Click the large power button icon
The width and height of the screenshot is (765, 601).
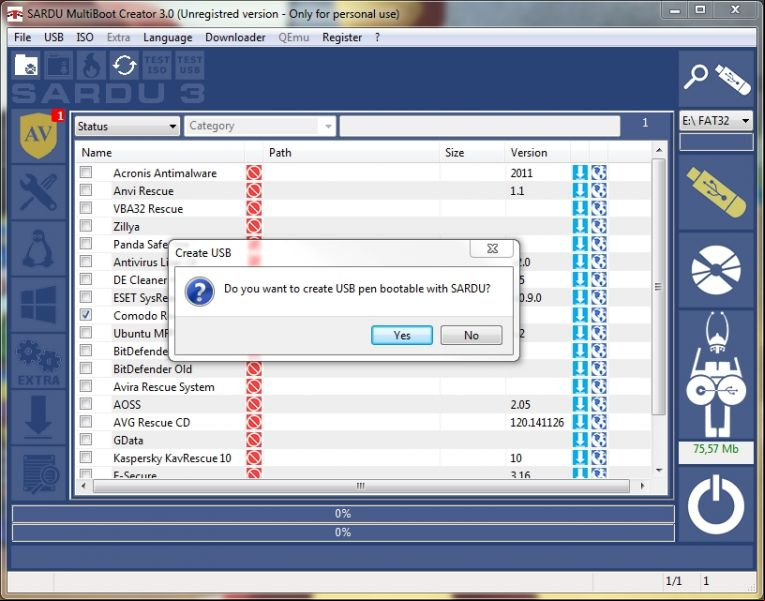click(x=716, y=504)
